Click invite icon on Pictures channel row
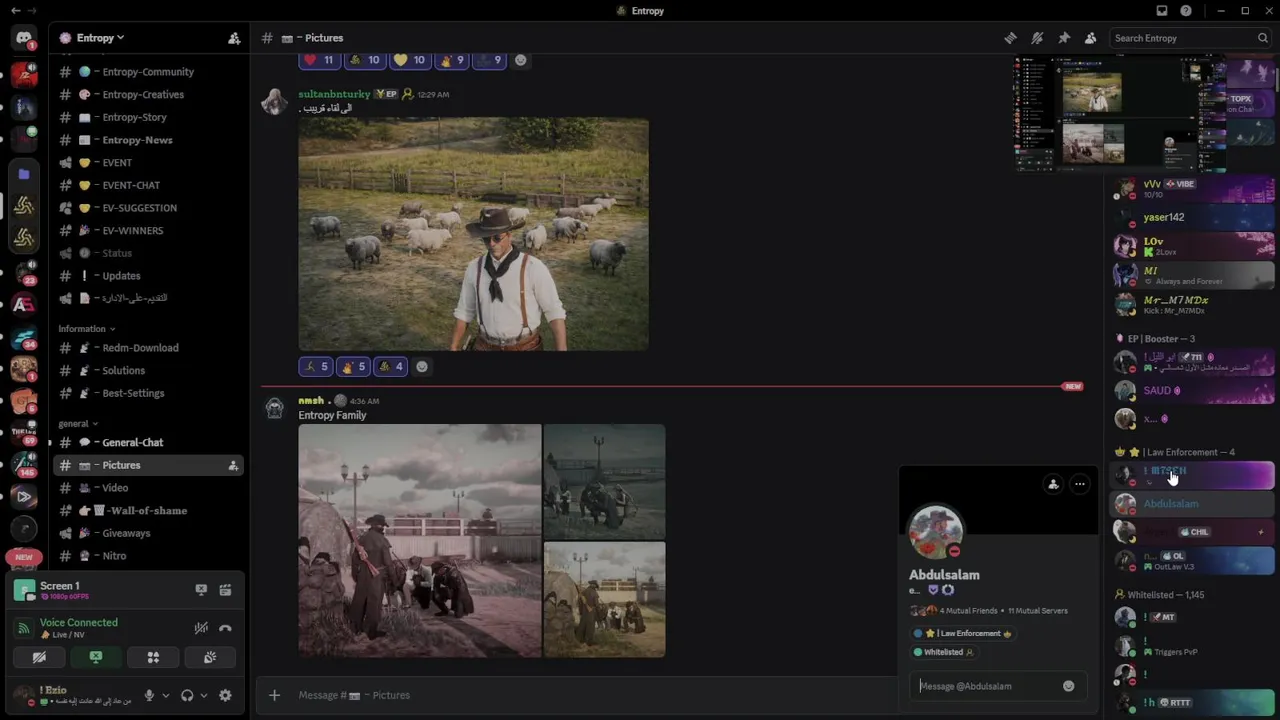The width and height of the screenshot is (1280, 720). click(233, 466)
